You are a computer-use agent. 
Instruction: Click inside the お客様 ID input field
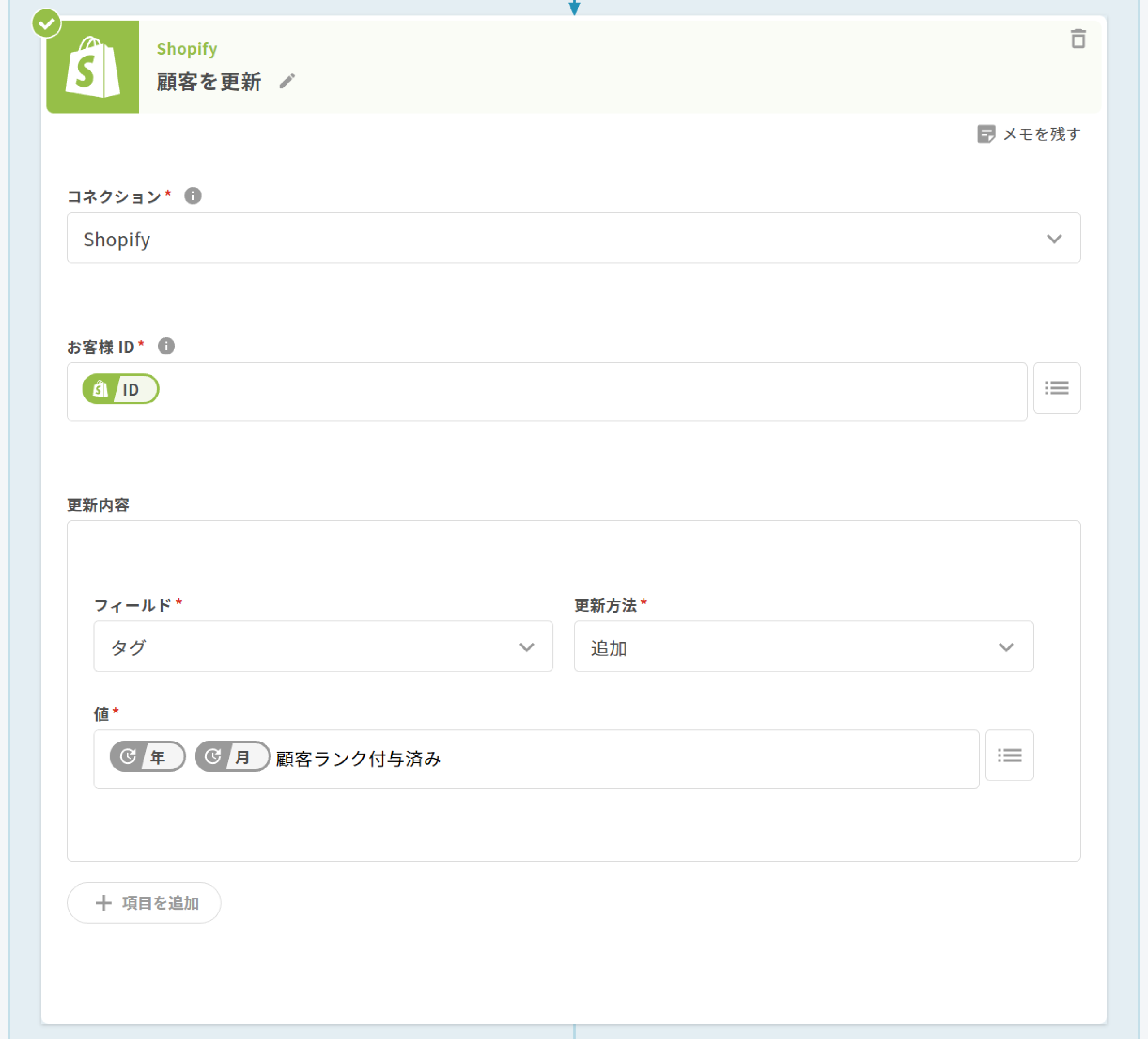point(570,392)
